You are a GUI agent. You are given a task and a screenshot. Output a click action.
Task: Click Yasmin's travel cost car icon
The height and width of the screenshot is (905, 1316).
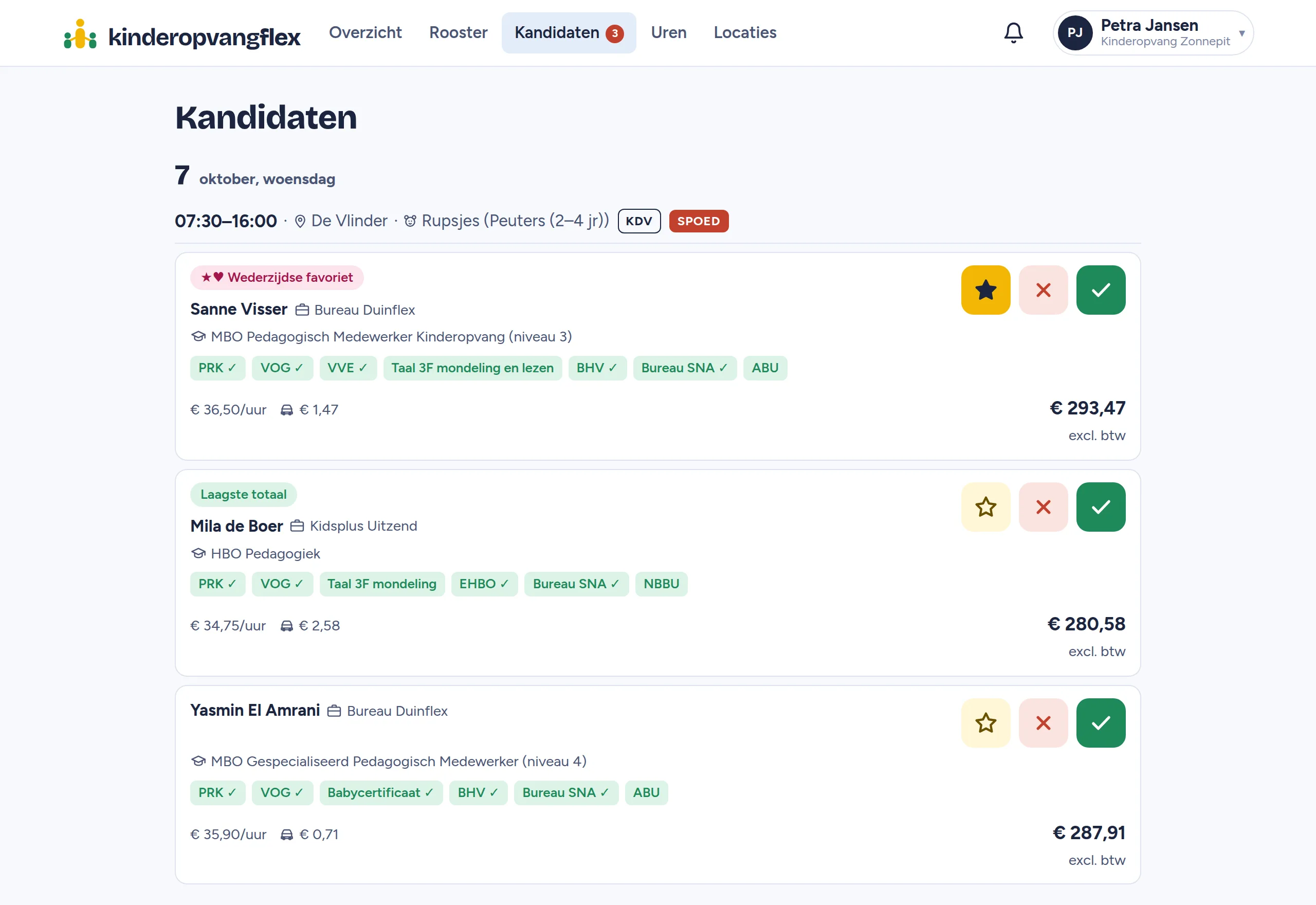point(287,835)
